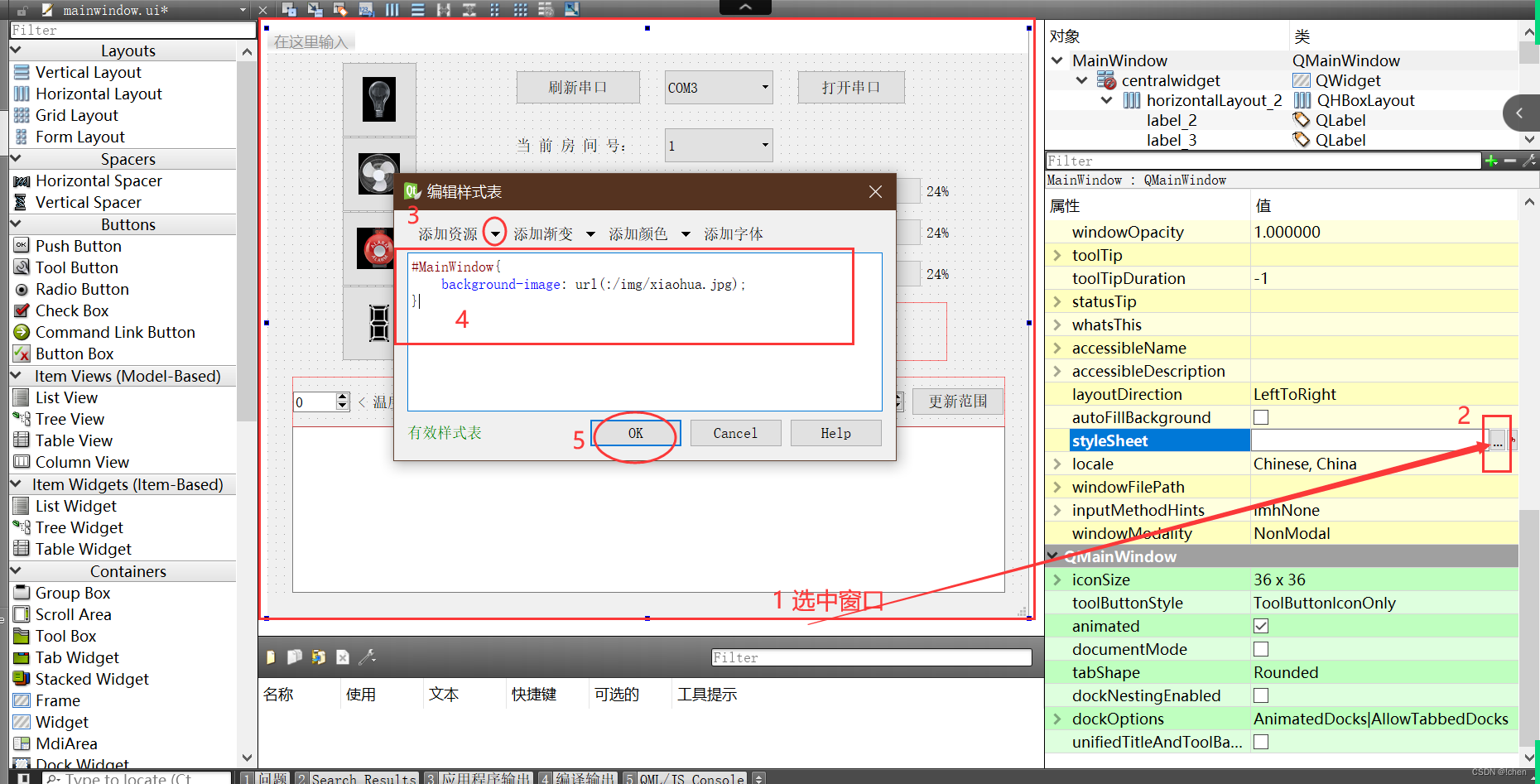Apply vertical splitter layout from toolbar
This screenshot has width=1540, height=784.
[x=469, y=9]
